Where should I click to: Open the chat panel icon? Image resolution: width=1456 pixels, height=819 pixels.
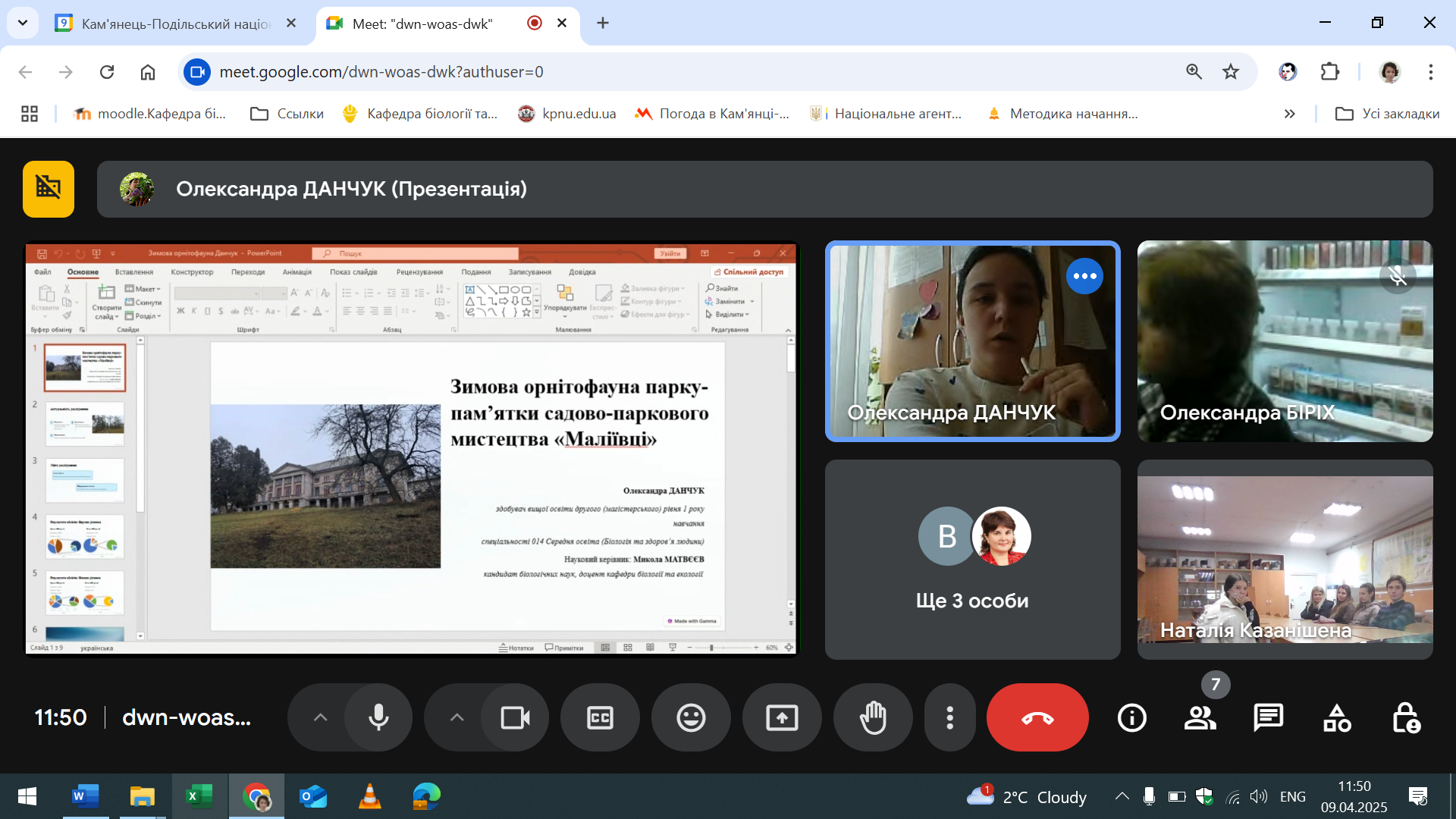[x=1268, y=717]
